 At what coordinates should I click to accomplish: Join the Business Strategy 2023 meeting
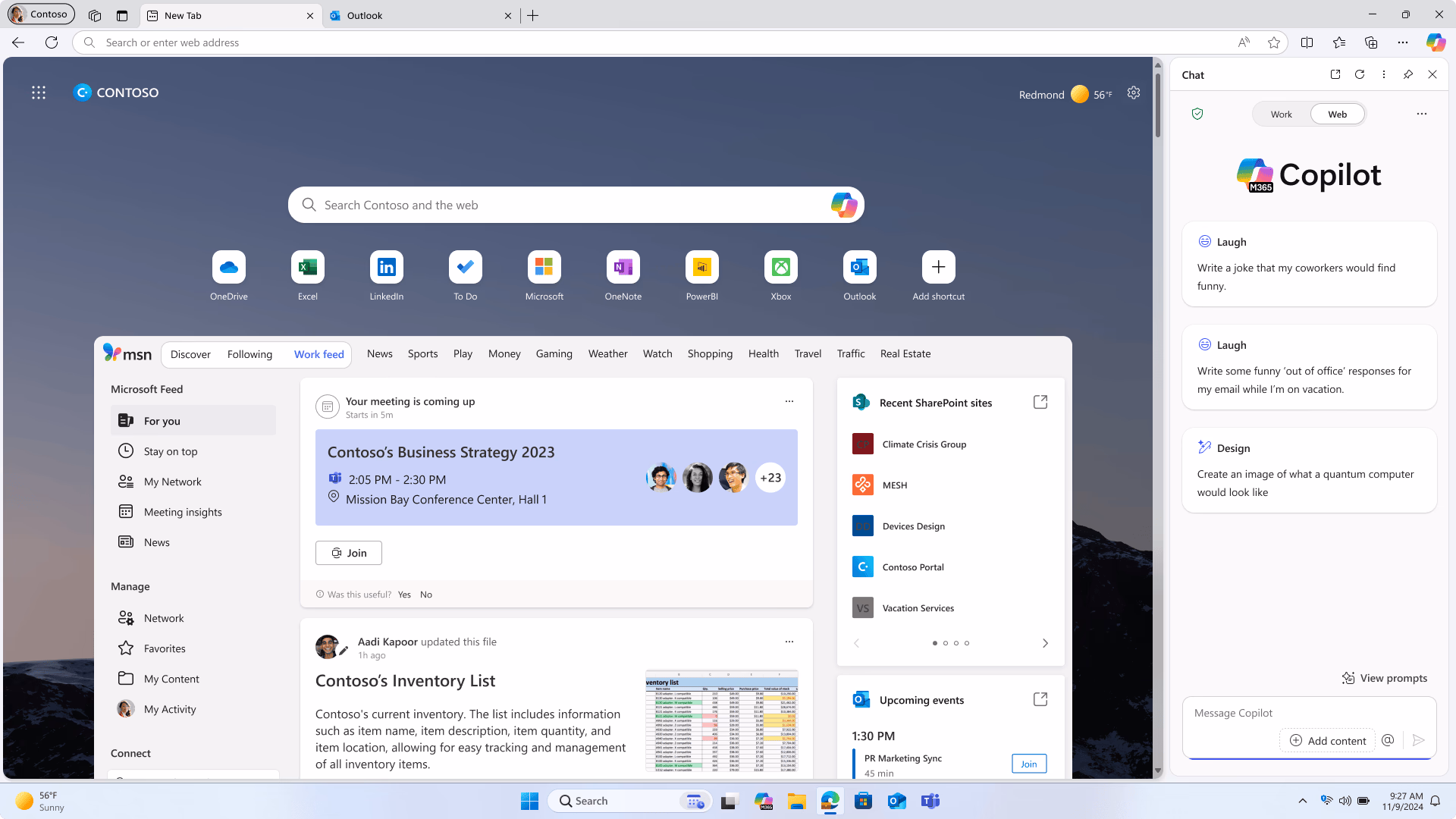[349, 553]
